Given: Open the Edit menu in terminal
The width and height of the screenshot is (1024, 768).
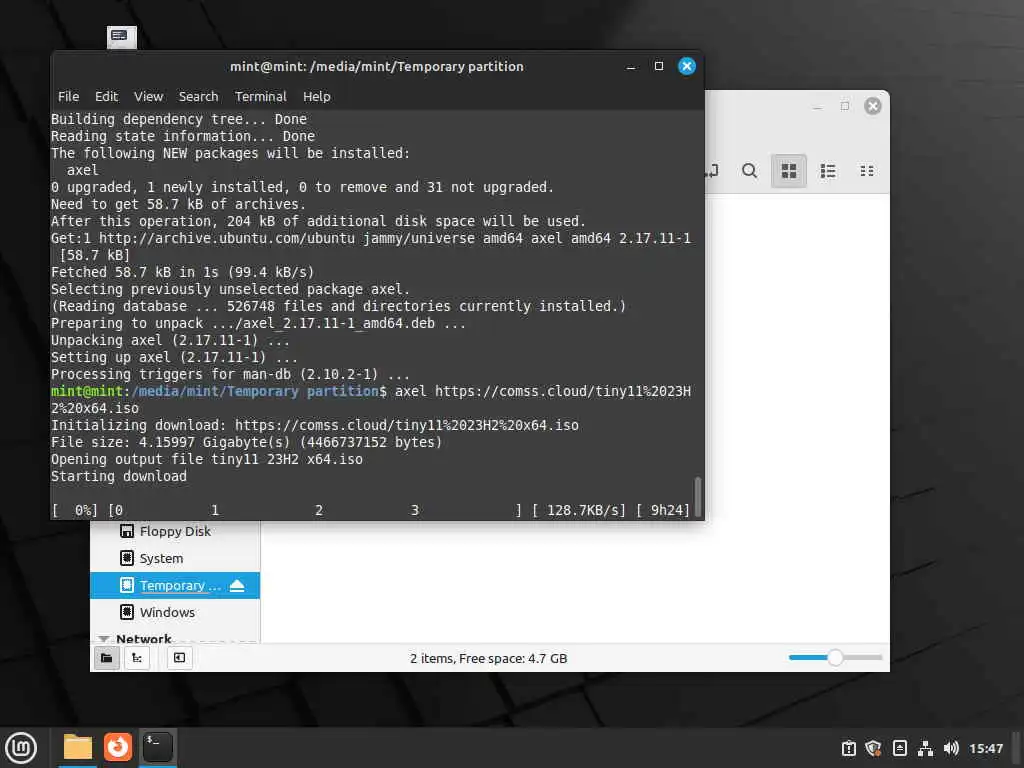Looking at the screenshot, I should [x=106, y=97].
